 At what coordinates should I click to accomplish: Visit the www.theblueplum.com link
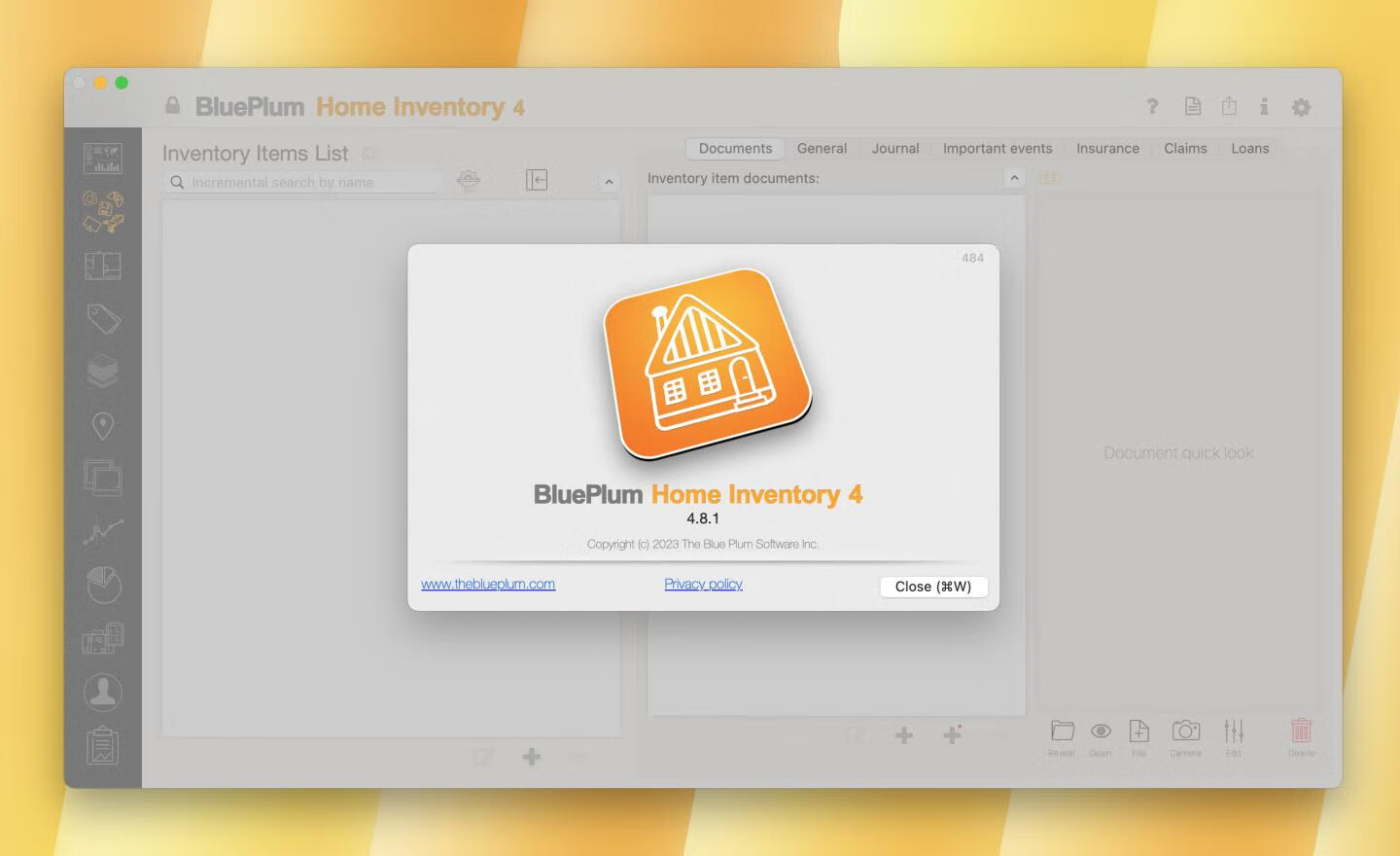point(488,584)
